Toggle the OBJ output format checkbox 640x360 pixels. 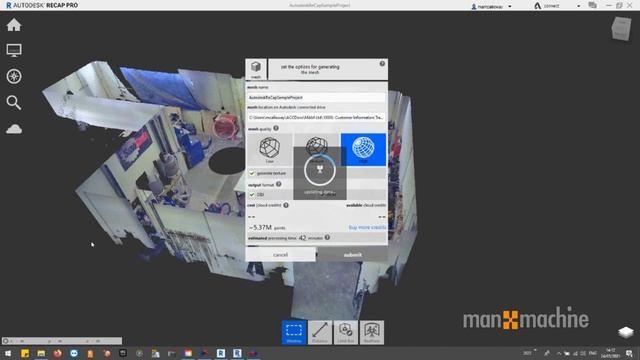tap(252, 194)
